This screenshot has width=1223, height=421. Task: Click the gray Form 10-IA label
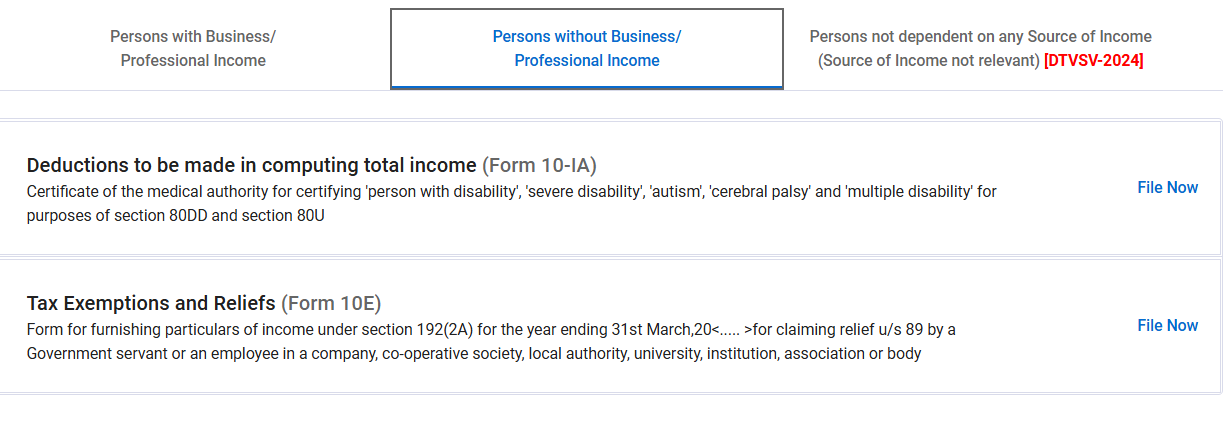click(x=539, y=165)
